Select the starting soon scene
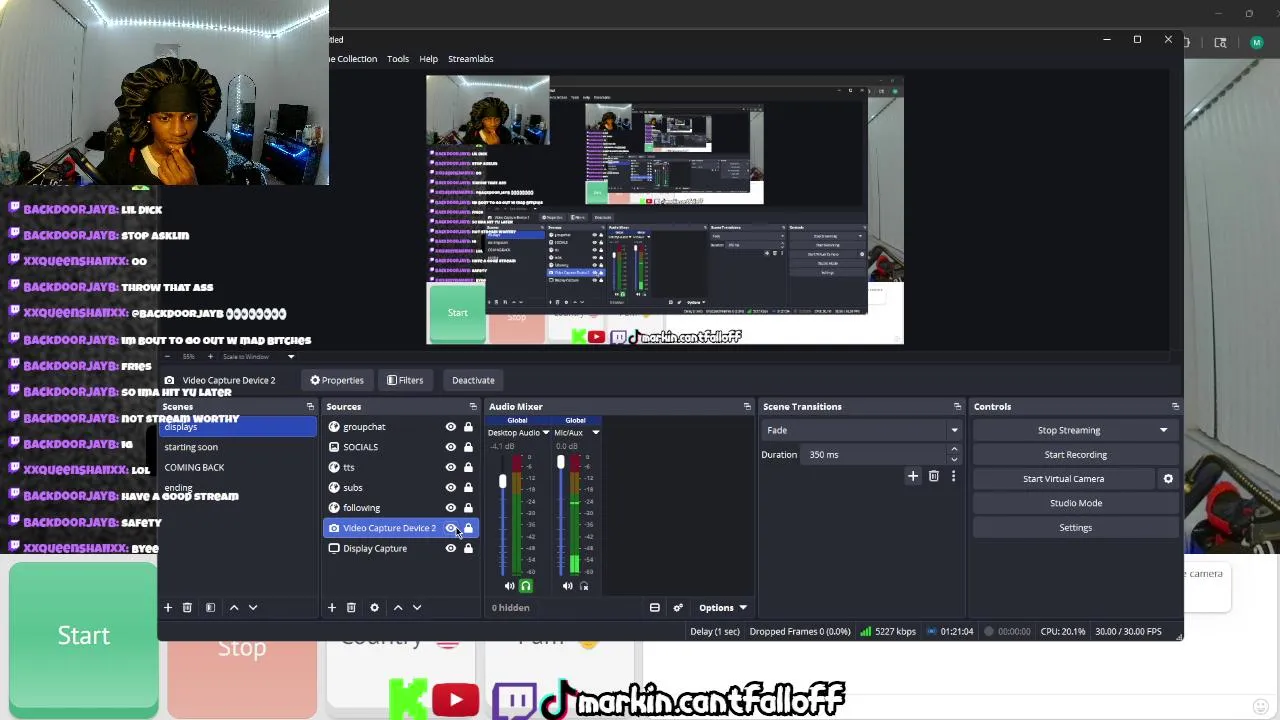Image resolution: width=1280 pixels, height=720 pixels. click(x=238, y=447)
